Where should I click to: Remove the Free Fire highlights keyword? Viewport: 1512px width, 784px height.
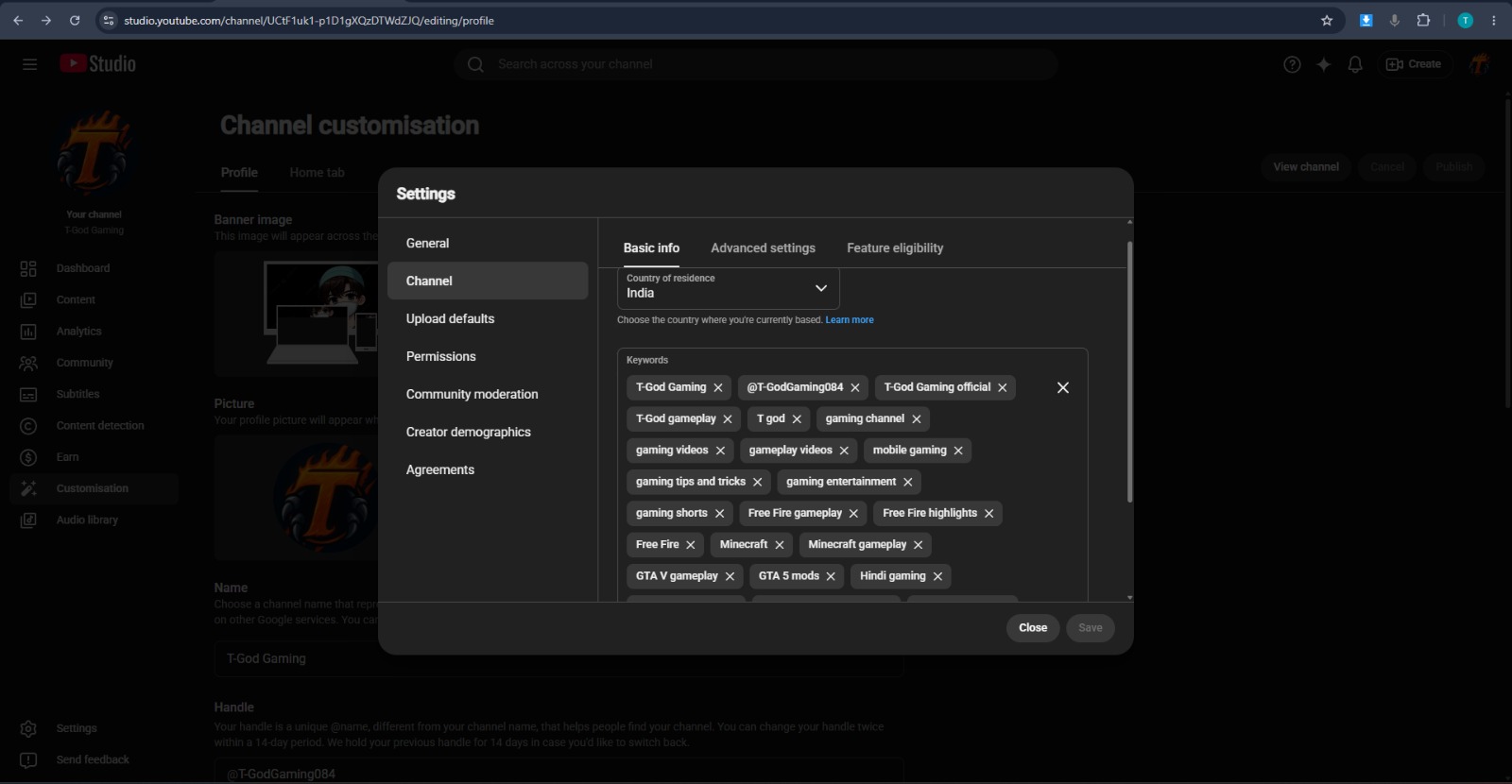click(989, 513)
